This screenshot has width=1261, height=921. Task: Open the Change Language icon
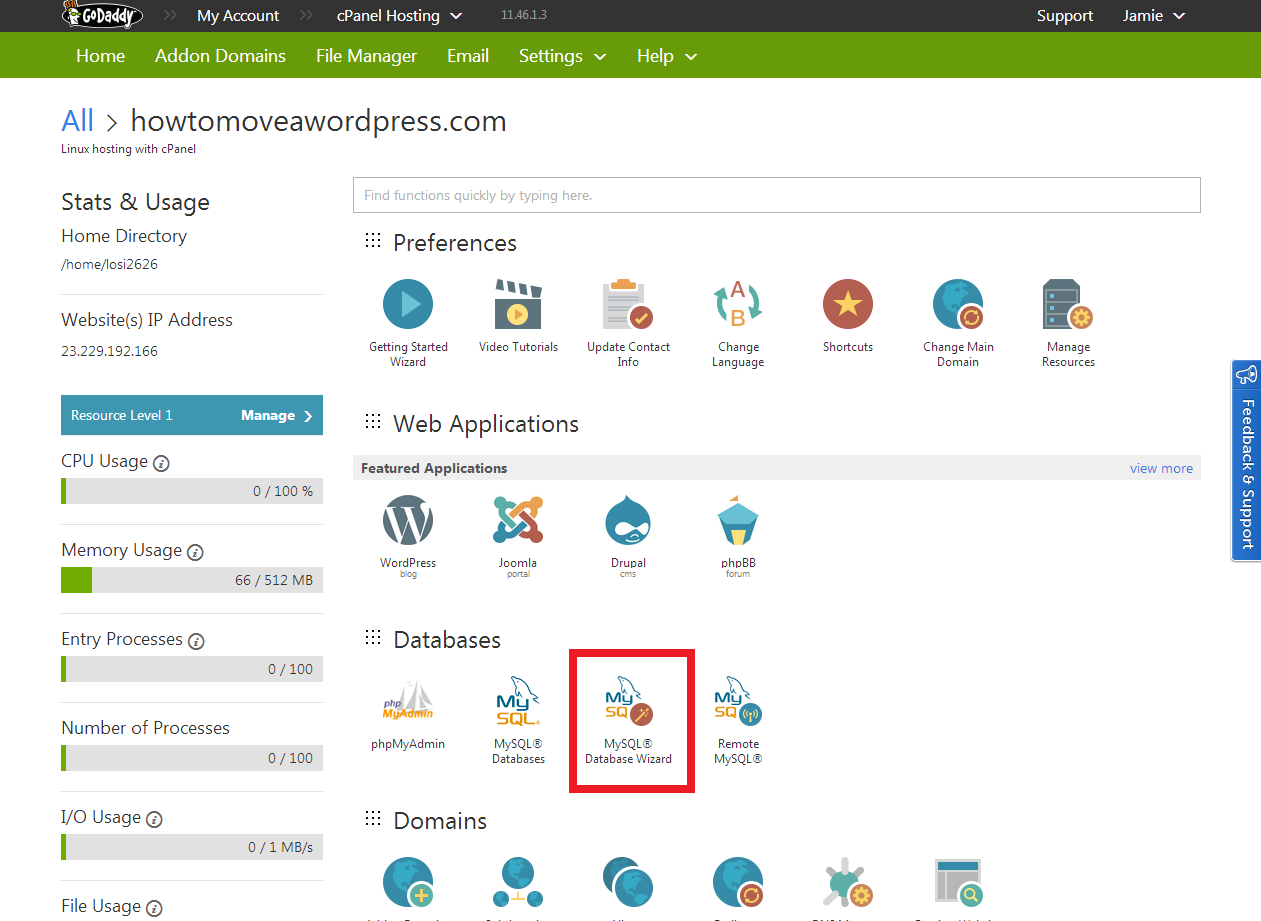[738, 304]
